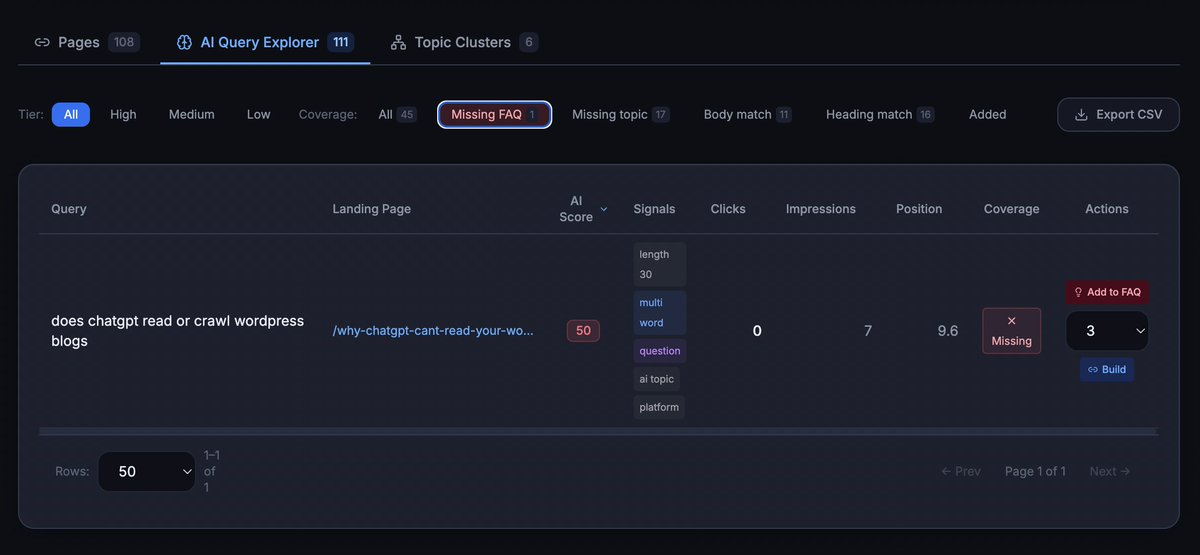Switch to the Topic Clusters tab
Screen dimensions: 1200x555
click(x=464, y=42)
